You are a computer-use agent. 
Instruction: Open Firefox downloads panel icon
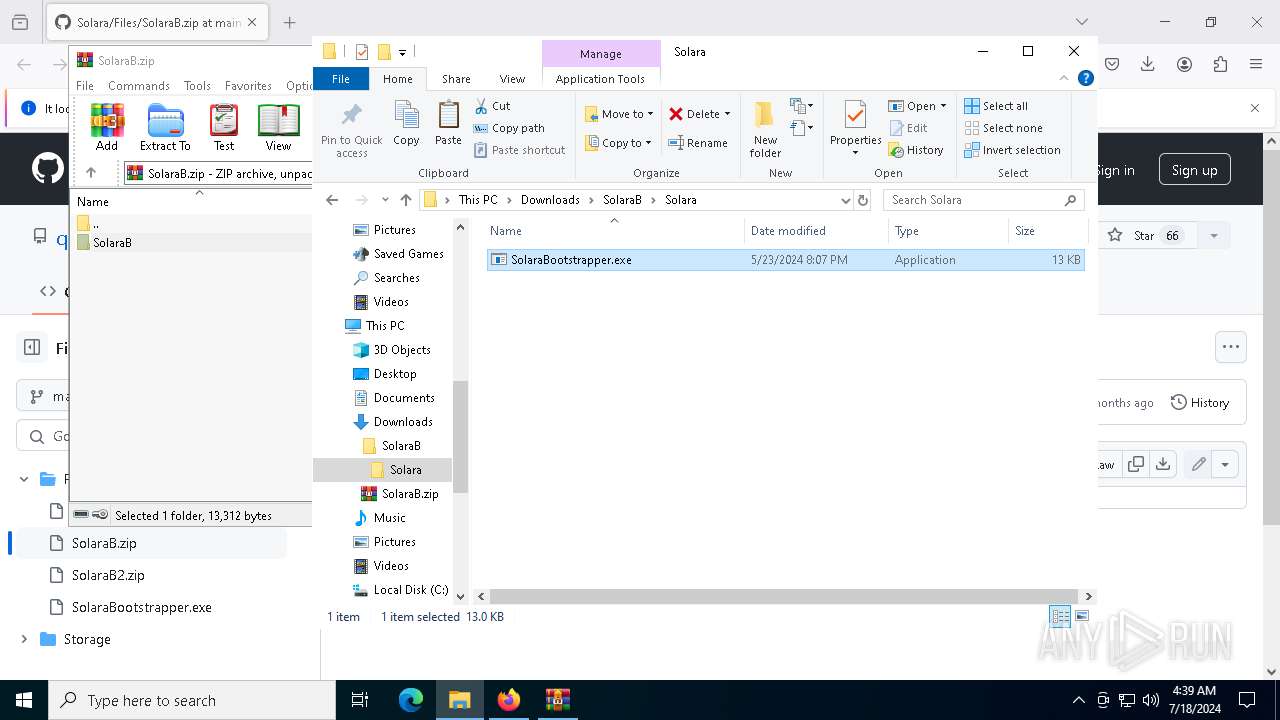click(1148, 64)
